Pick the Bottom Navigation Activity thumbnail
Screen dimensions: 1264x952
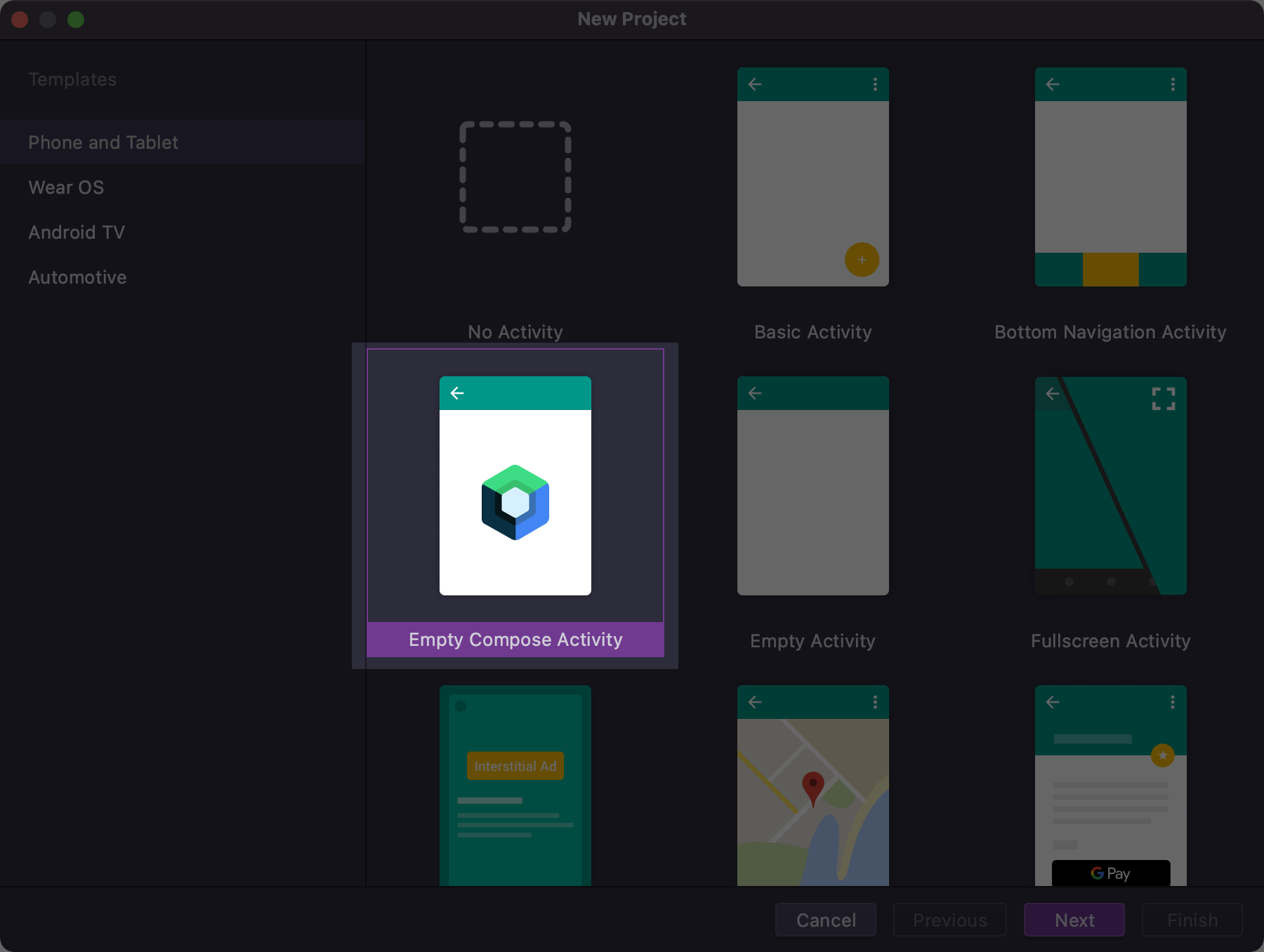tap(1111, 177)
